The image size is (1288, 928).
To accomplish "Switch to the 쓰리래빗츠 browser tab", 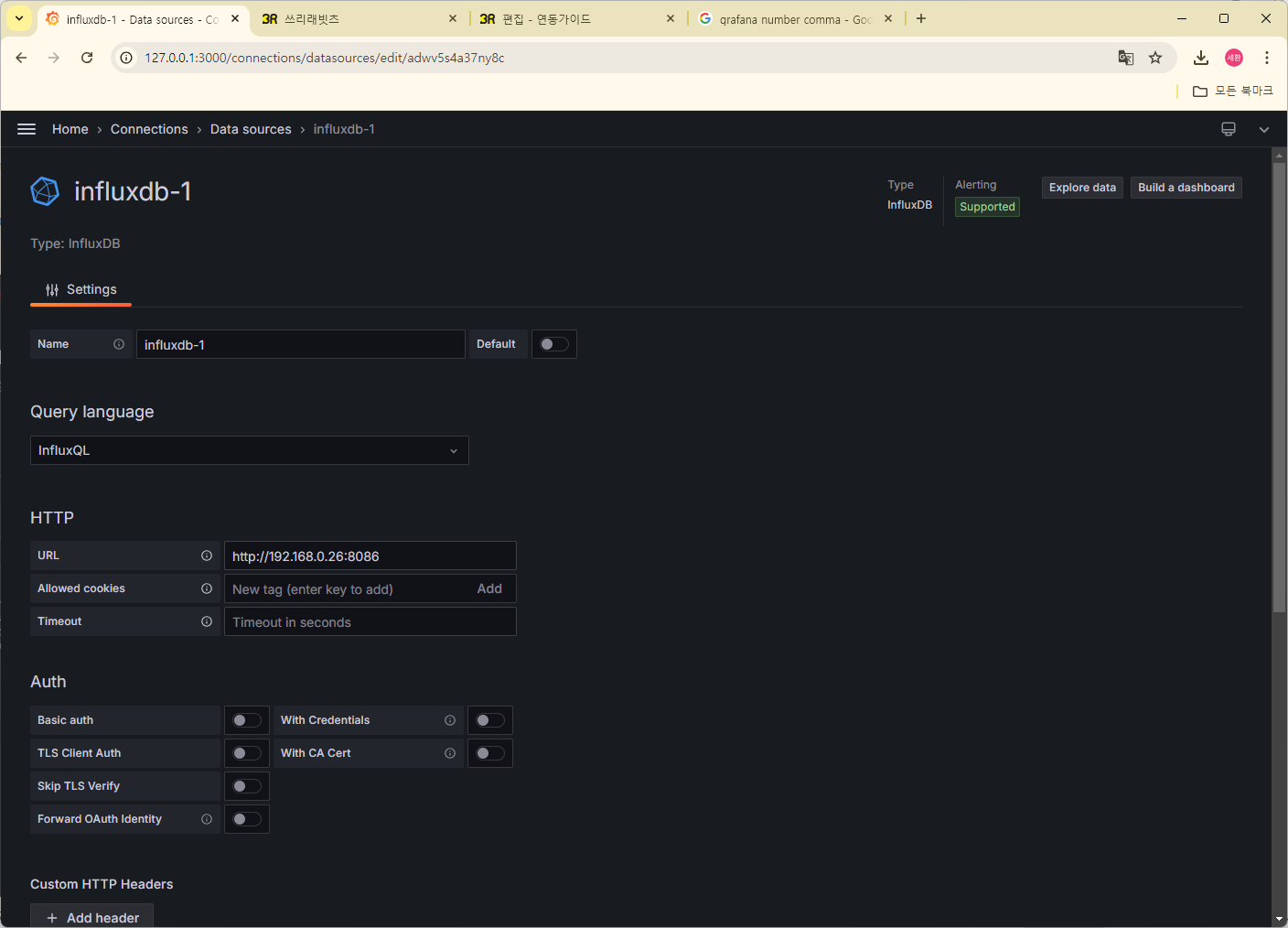I will pos(359,19).
